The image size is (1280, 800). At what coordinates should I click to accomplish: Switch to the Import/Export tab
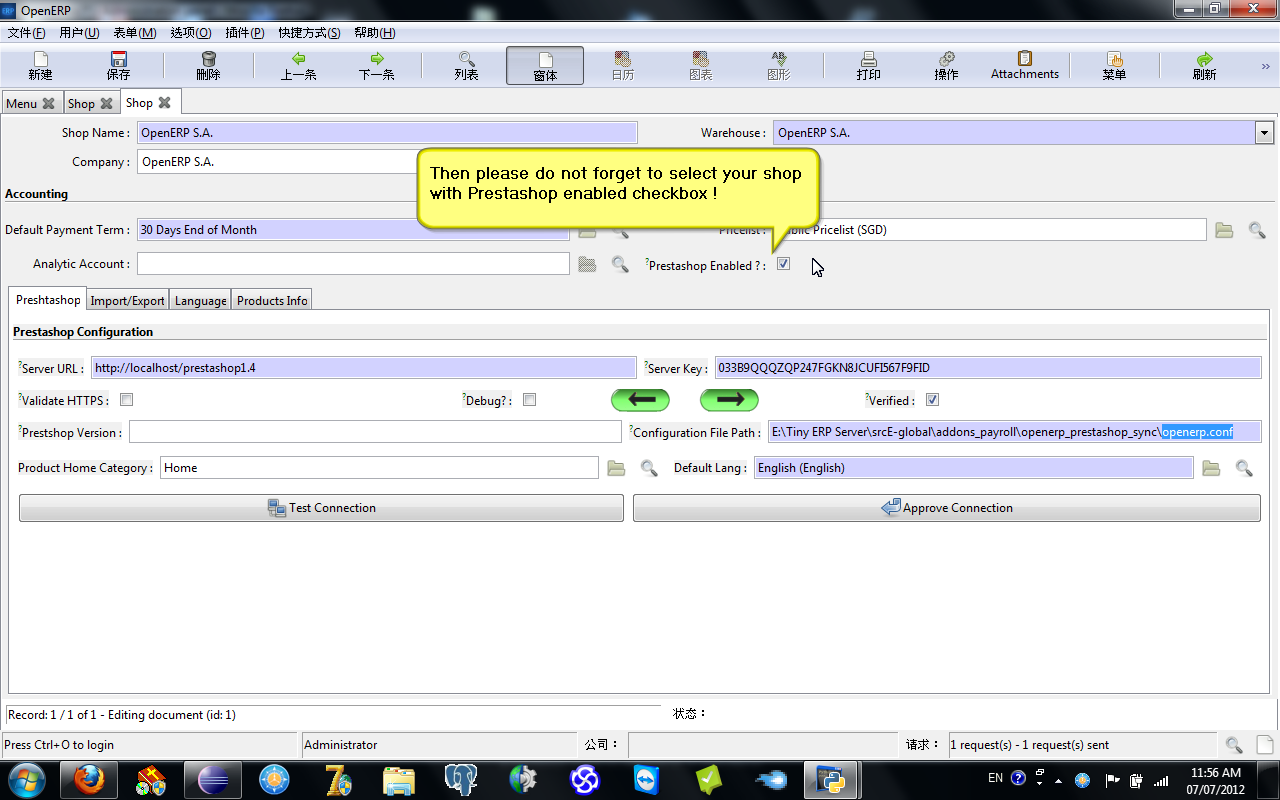128,300
